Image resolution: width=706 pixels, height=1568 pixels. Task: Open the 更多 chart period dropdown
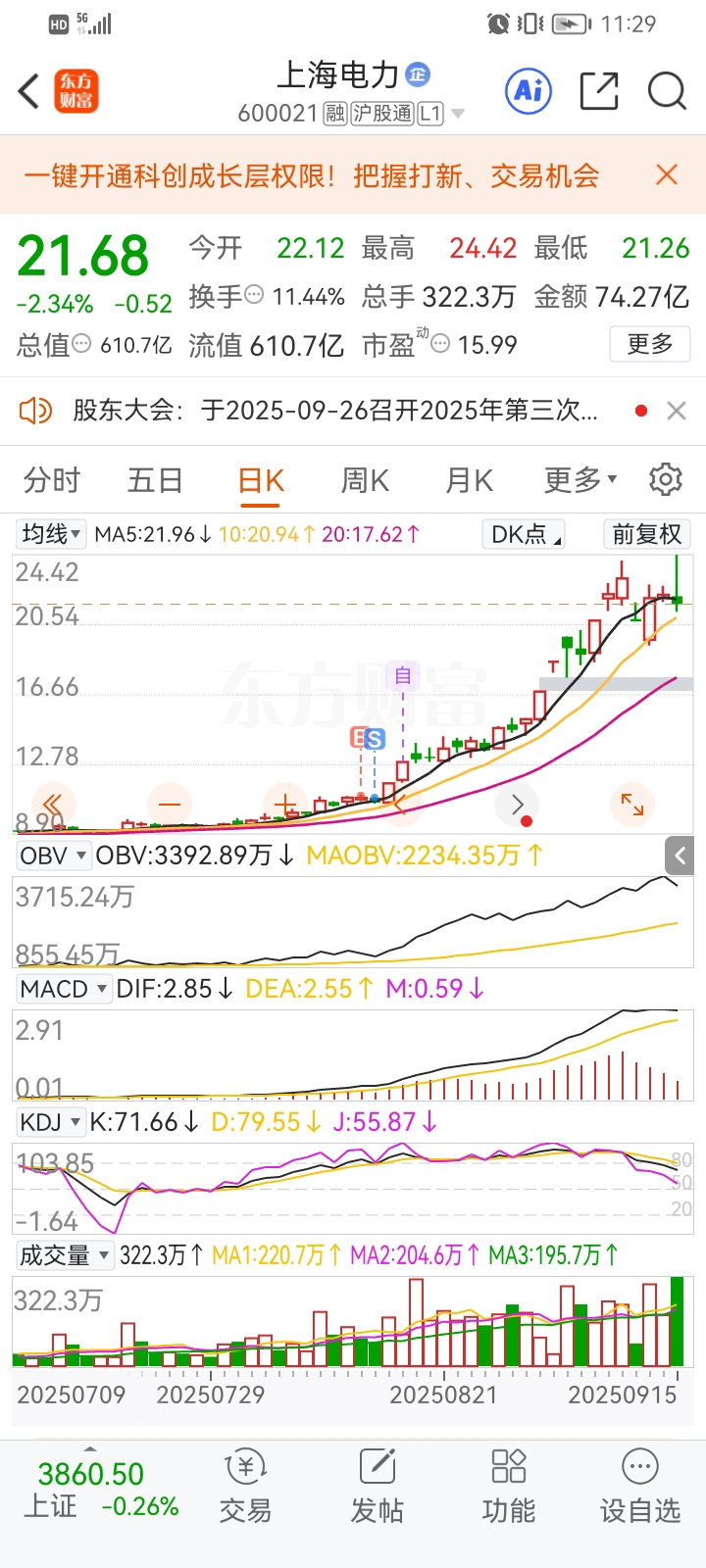(580, 480)
